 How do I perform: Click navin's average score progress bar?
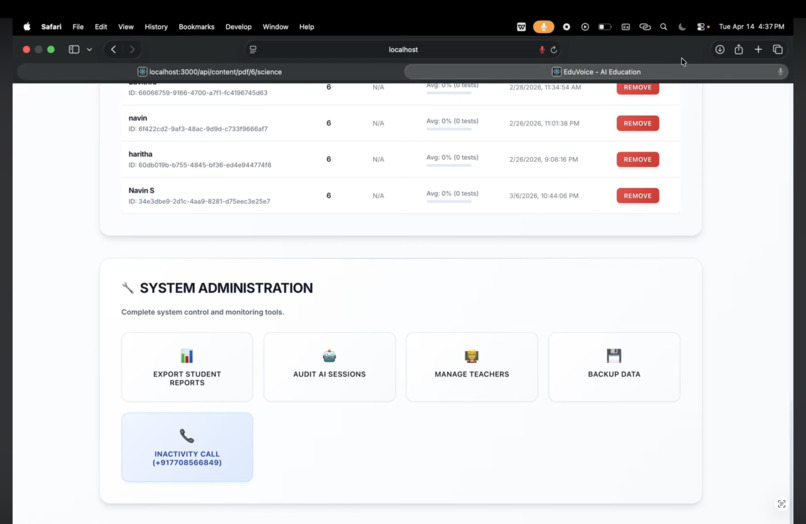tap(449, 129)
